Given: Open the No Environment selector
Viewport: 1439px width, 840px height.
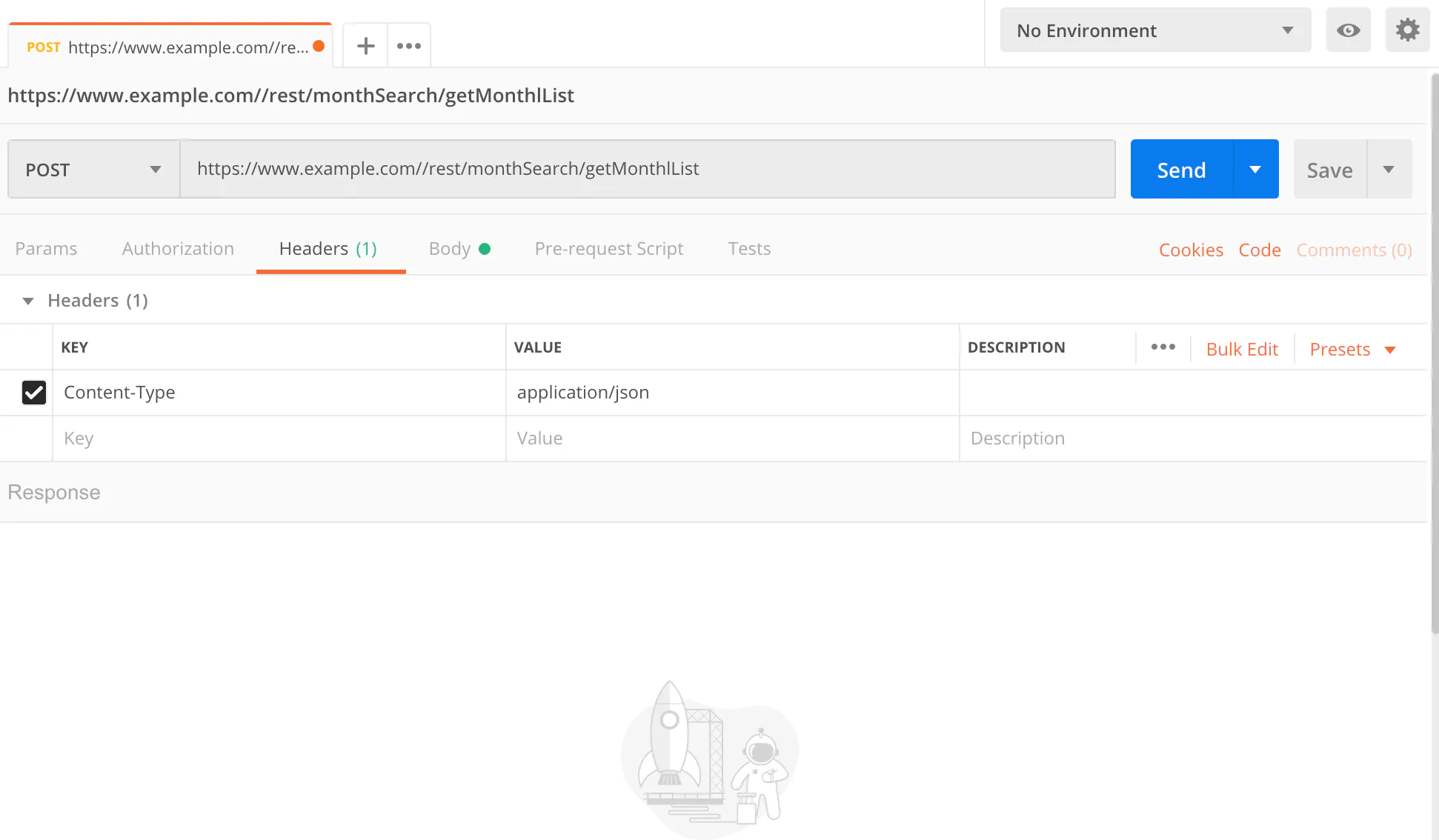Looking at the screenshot, I should (x=1154, y=30).
